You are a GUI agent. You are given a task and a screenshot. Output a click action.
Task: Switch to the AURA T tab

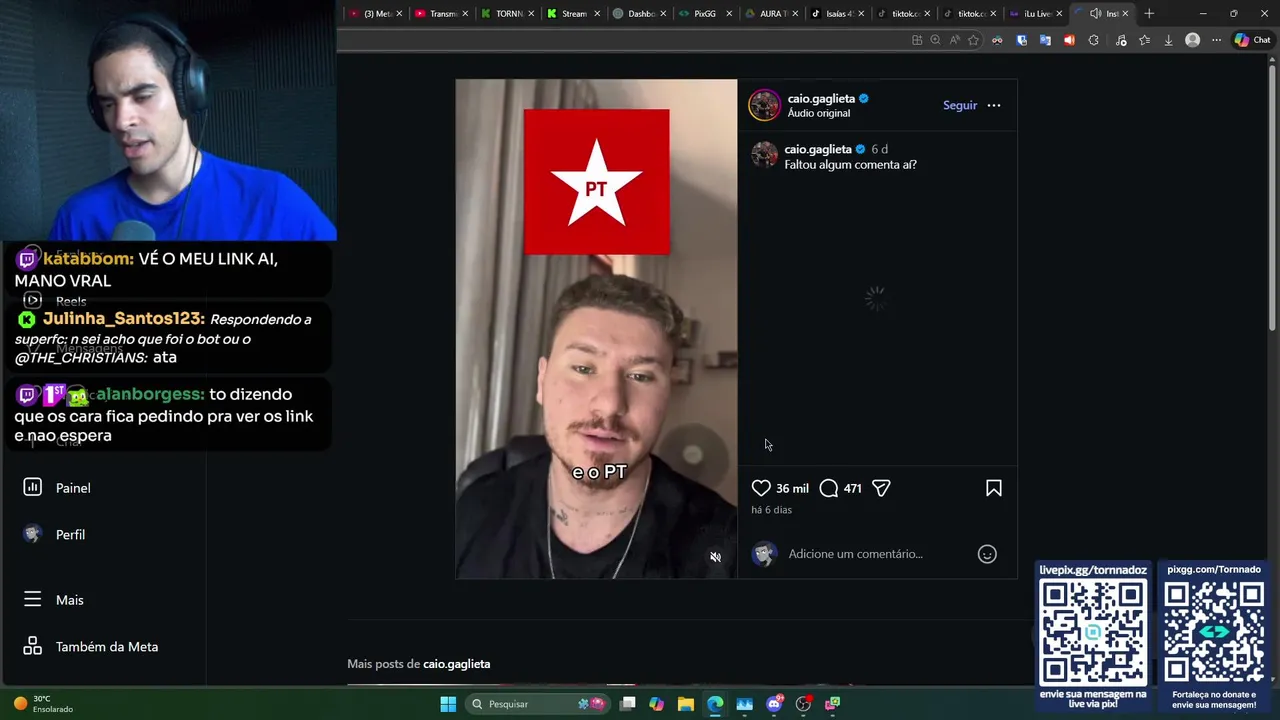point(771,13)
